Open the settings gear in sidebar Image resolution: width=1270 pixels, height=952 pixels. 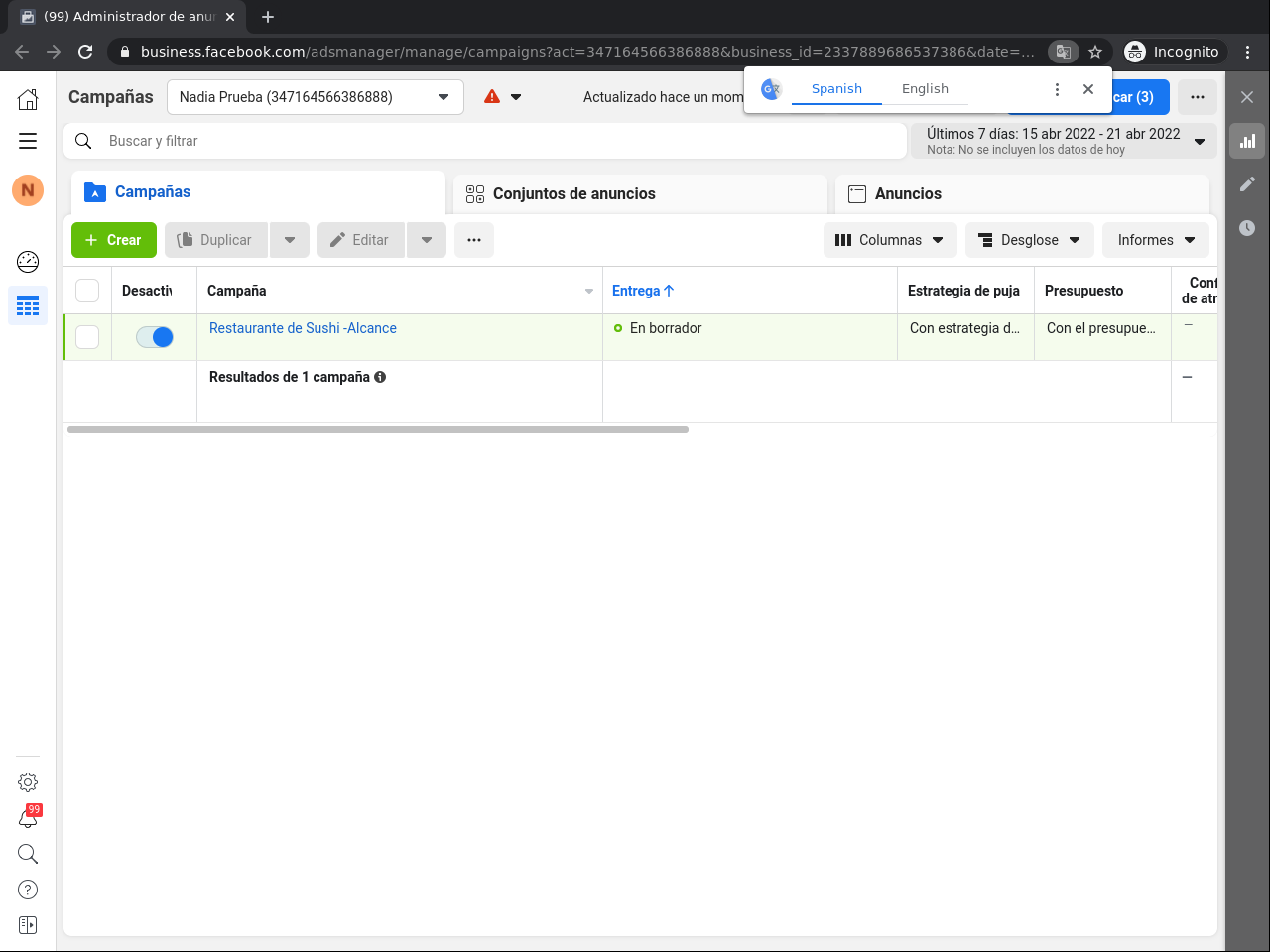28,782
